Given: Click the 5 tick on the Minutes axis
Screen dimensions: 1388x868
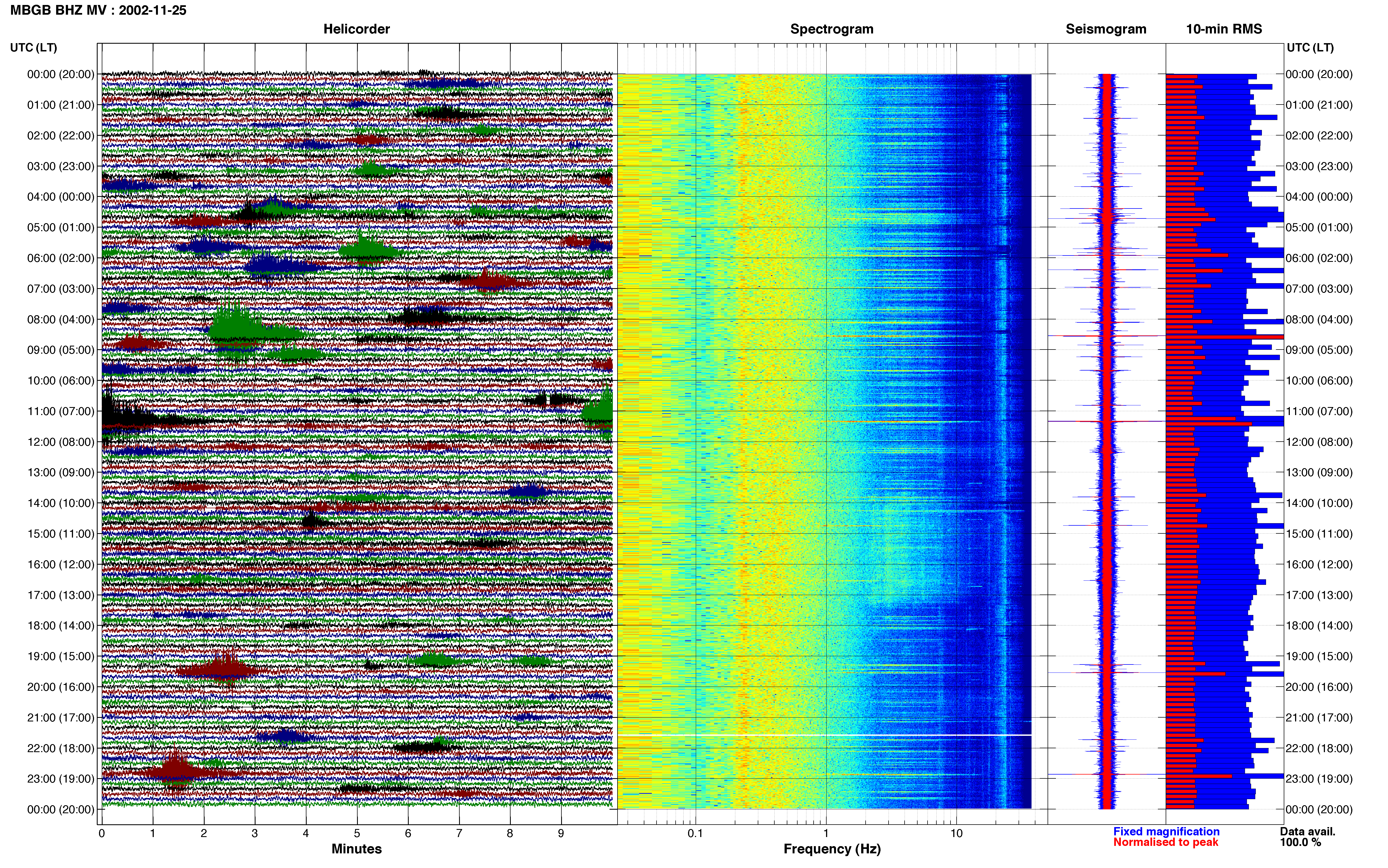Looking at the screenshot, I should click(x=357, y=833).
